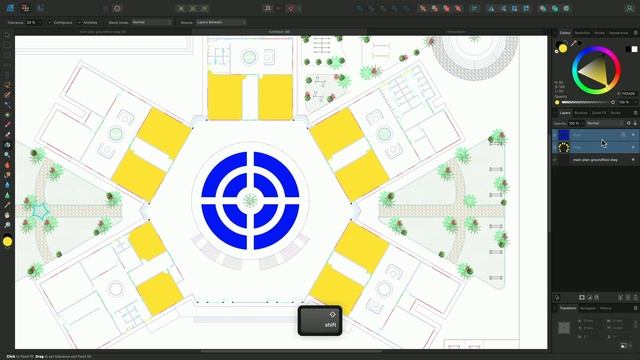
Task: Click the Tolerance percentage field
Action: (31, 22)
